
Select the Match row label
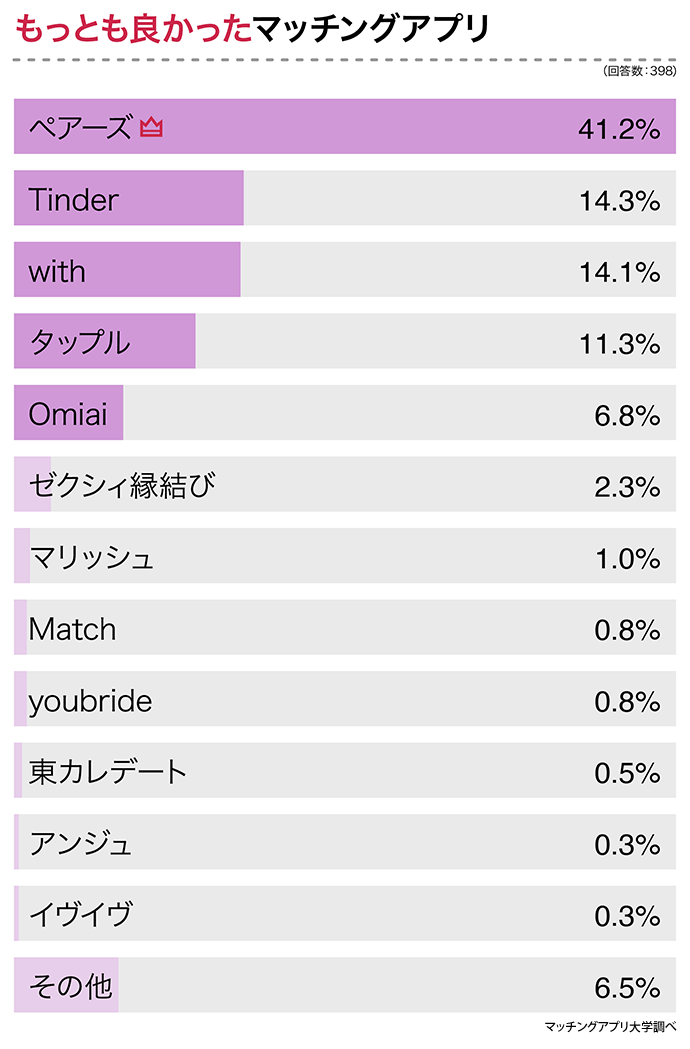(x=72, y=629)
